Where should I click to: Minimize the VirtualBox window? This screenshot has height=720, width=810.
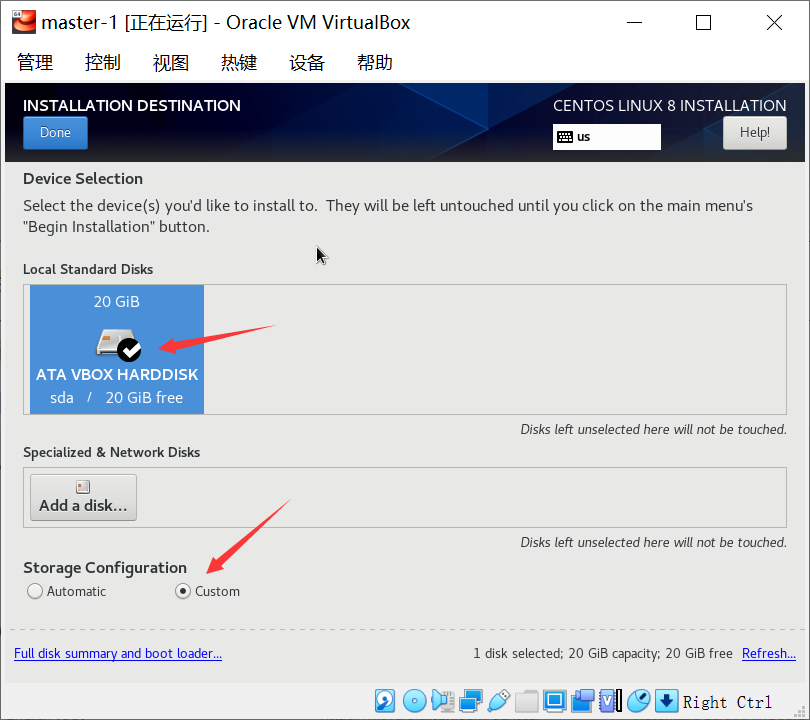tap(634, 23)
